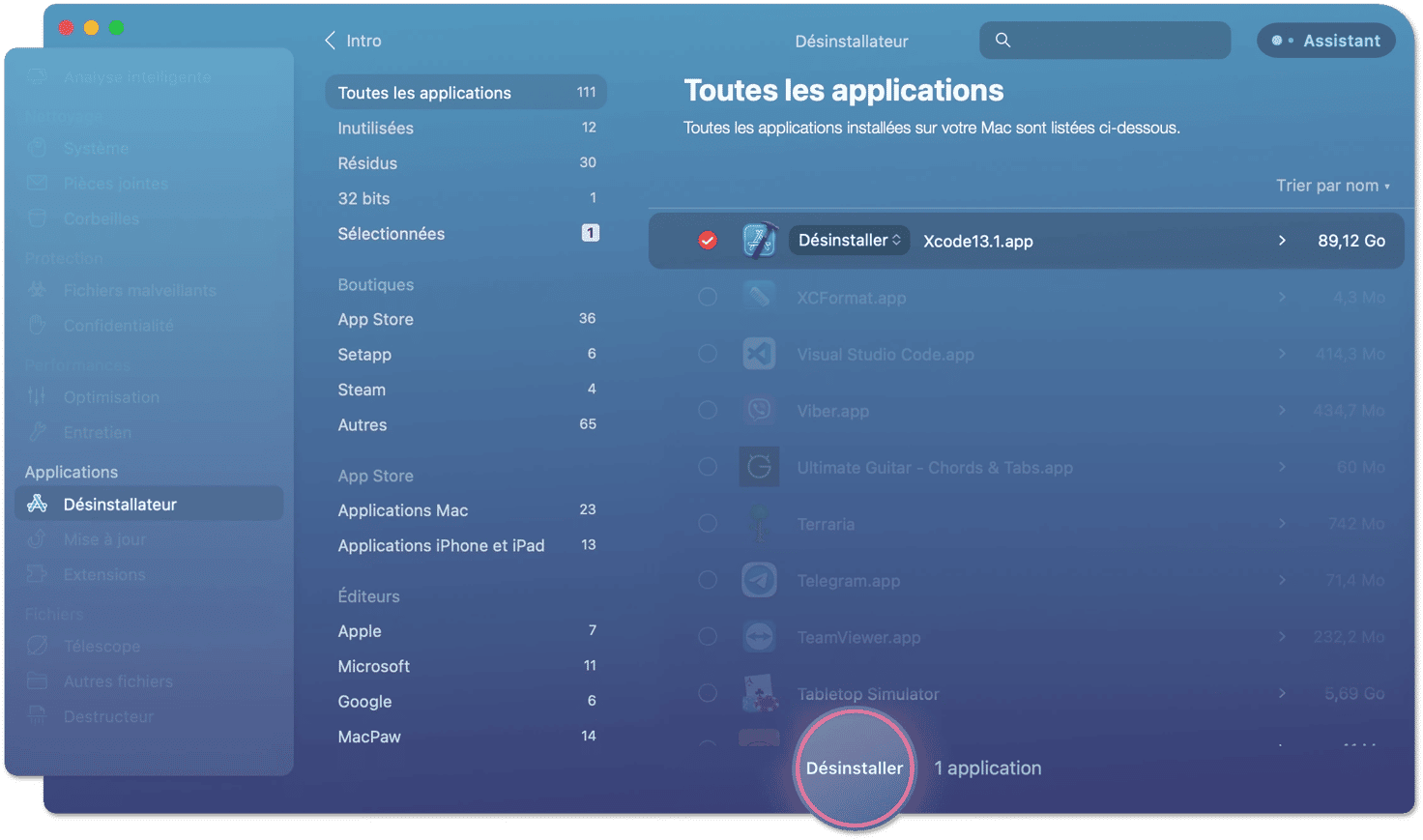Filter by Autres sources

tap(466, 424)
